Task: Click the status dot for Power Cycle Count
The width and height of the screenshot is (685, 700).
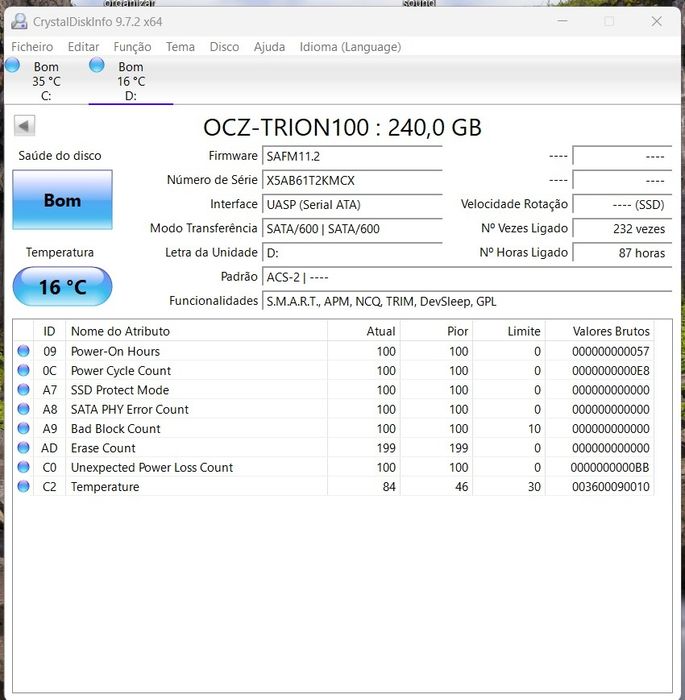Action: (23, 371)
